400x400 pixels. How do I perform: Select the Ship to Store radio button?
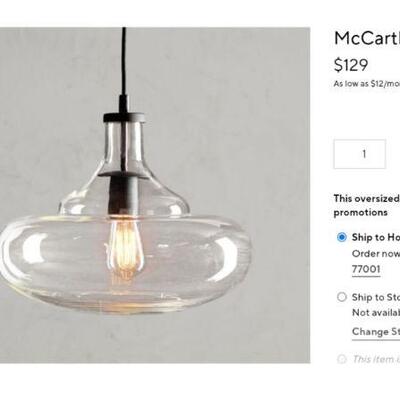coord(342,297)
